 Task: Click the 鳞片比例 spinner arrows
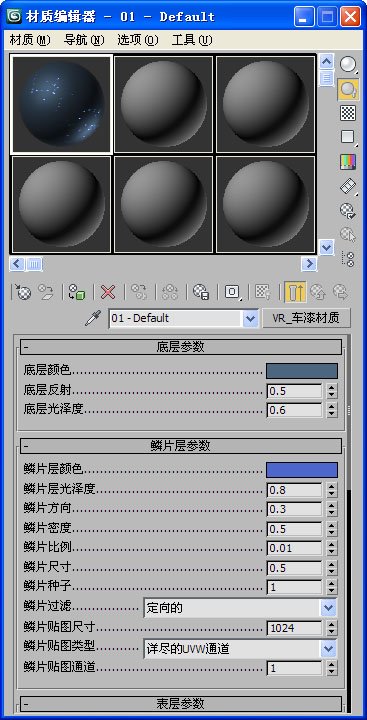[332, 548]
